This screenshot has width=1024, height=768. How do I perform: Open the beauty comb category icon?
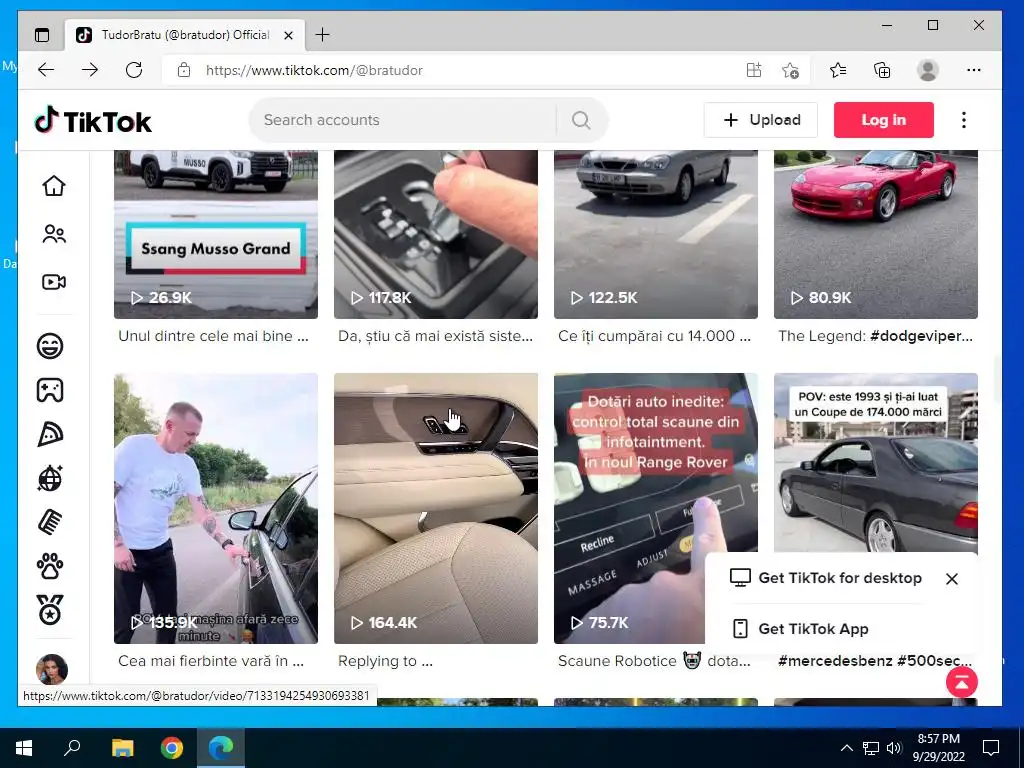pyautogui.click(x=50, y=522)
